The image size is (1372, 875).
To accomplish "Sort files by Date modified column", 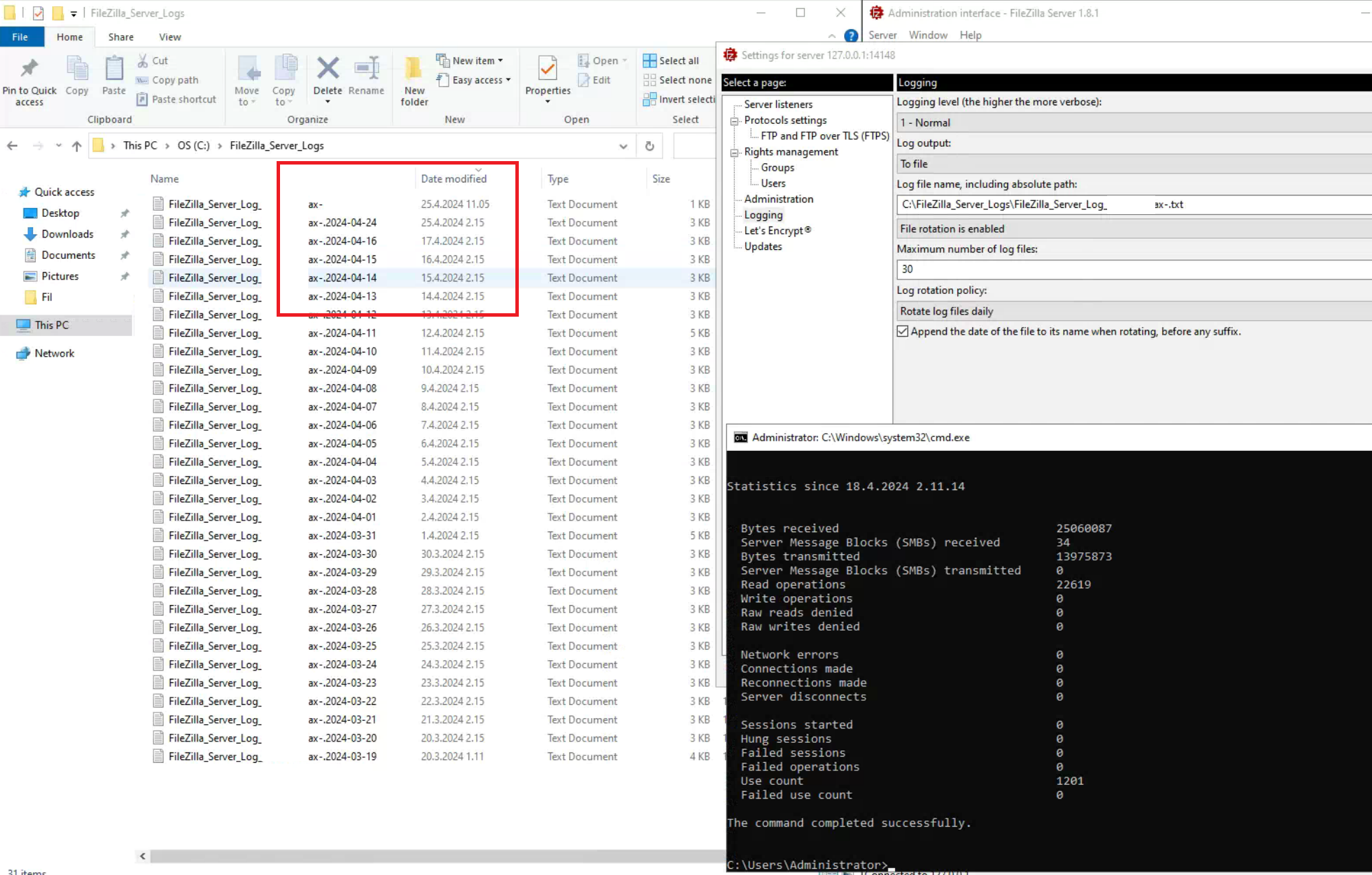I will pos(453,179).
